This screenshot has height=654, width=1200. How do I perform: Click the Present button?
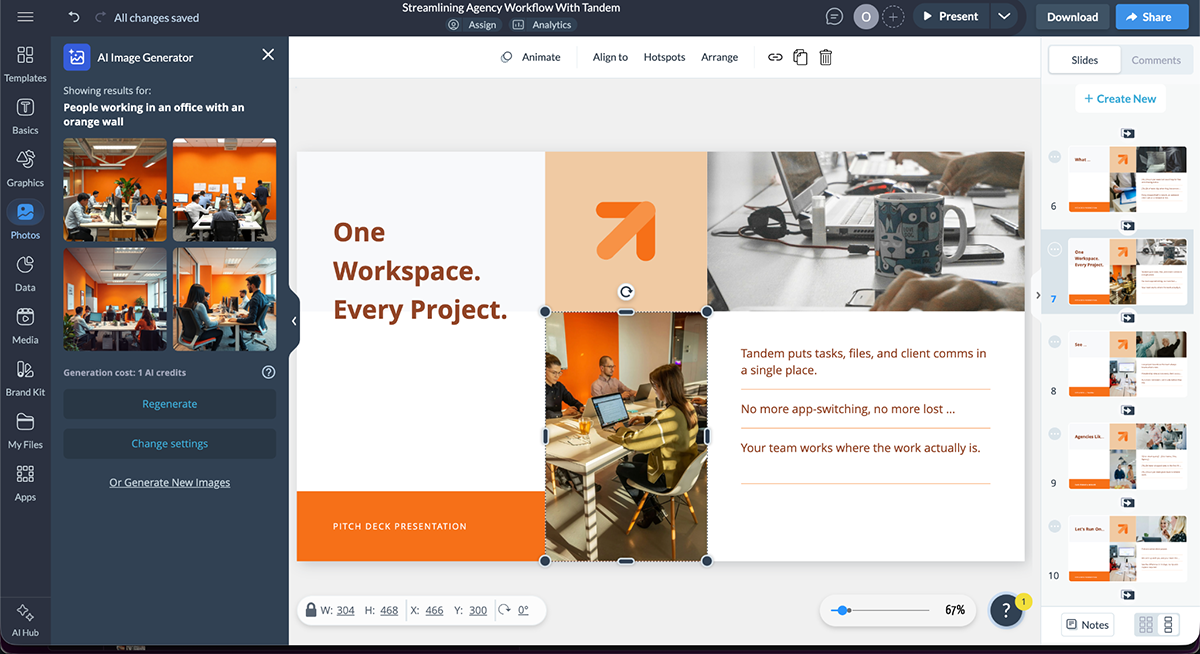pos(950,17)
